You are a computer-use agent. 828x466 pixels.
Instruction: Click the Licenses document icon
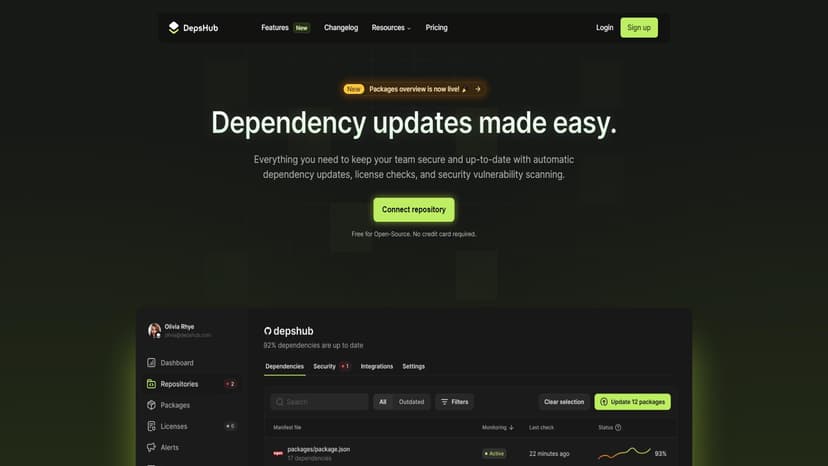click(x=152, y=426)
